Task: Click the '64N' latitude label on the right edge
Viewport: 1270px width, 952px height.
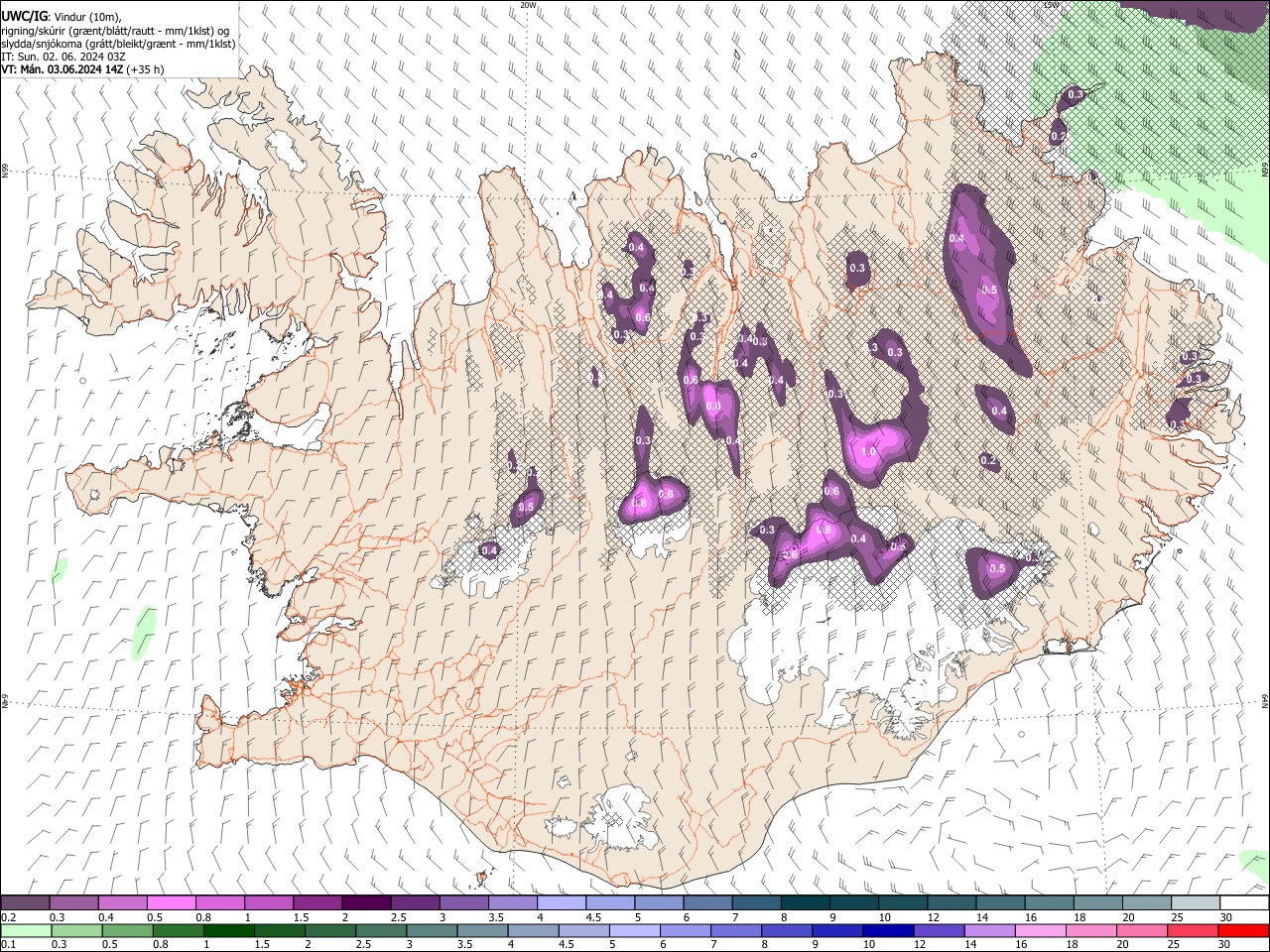Action: (x=1265, y=700)
